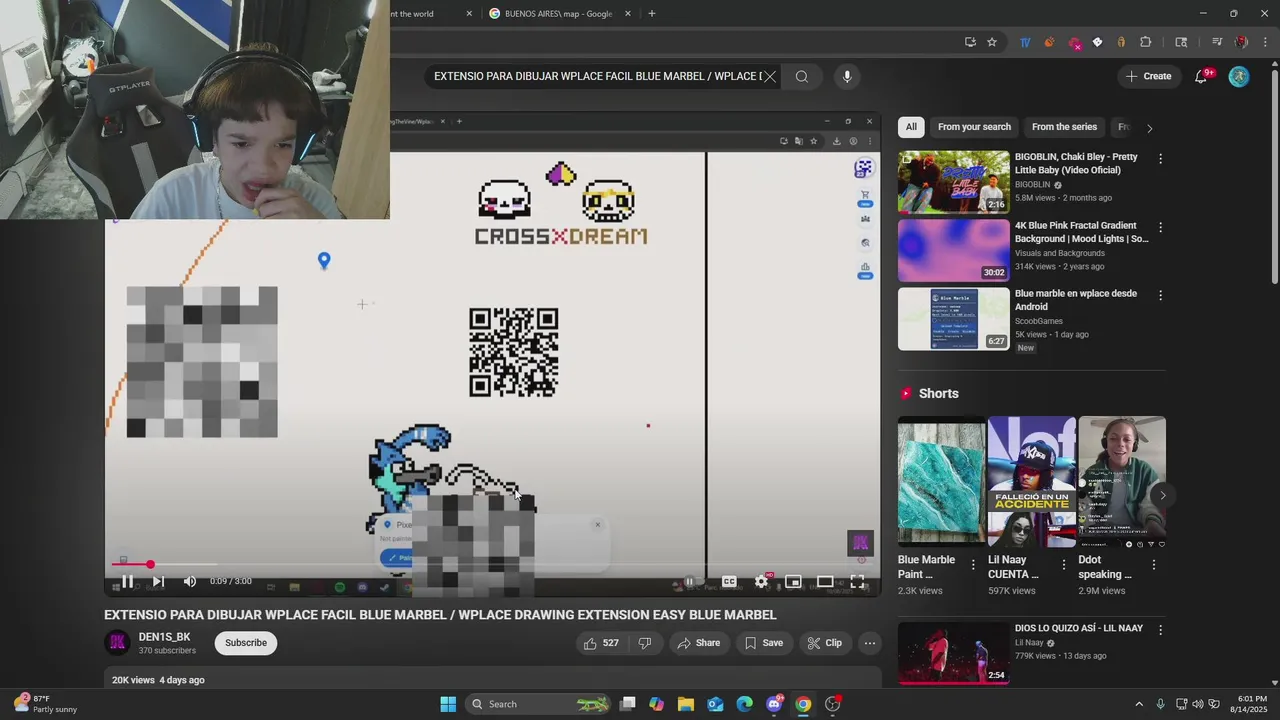Show more filter chips with arrow
1280x720 pixels.
point(1149,128)
